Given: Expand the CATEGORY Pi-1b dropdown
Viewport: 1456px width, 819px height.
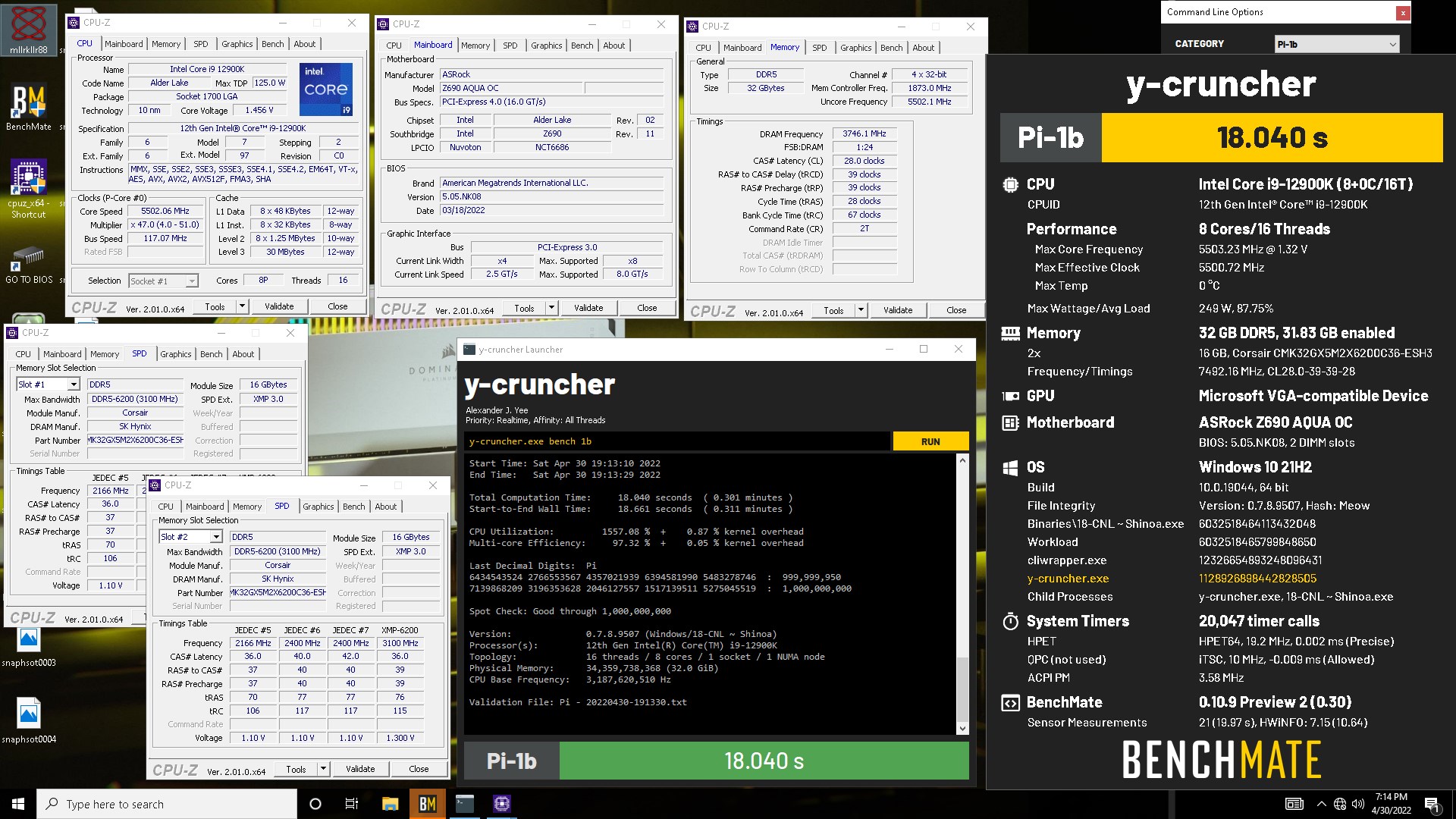Looking at the screenshot, I should pyautogui.click(x=1337, y=44).
